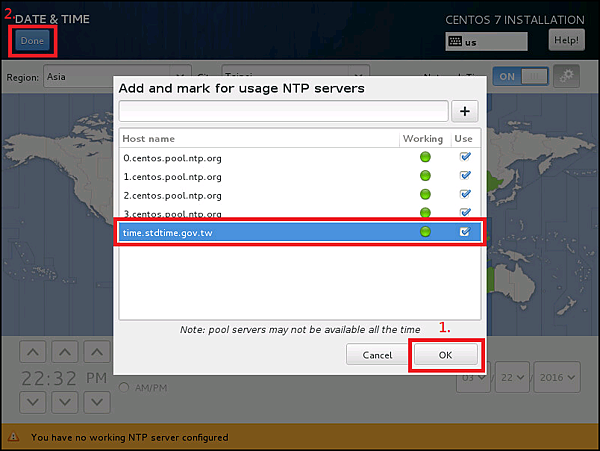Select the time.stdtime.gov.tw row
This screenshot has height=451, width=600.
click(300, 232)
